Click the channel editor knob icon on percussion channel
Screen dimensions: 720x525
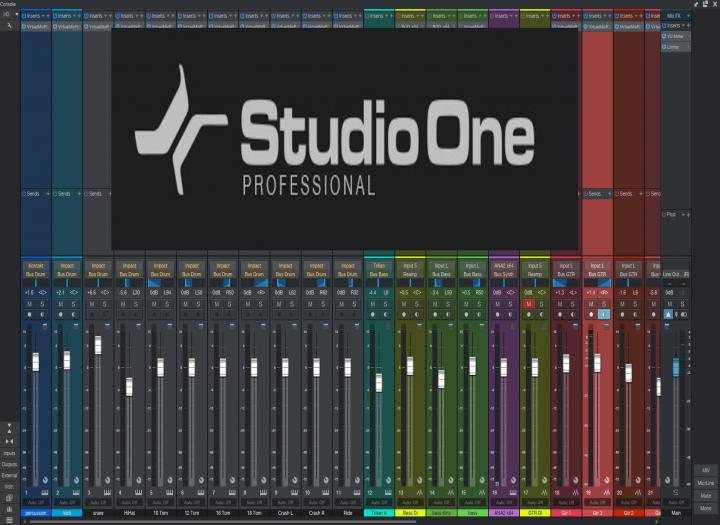coord(45,480)
